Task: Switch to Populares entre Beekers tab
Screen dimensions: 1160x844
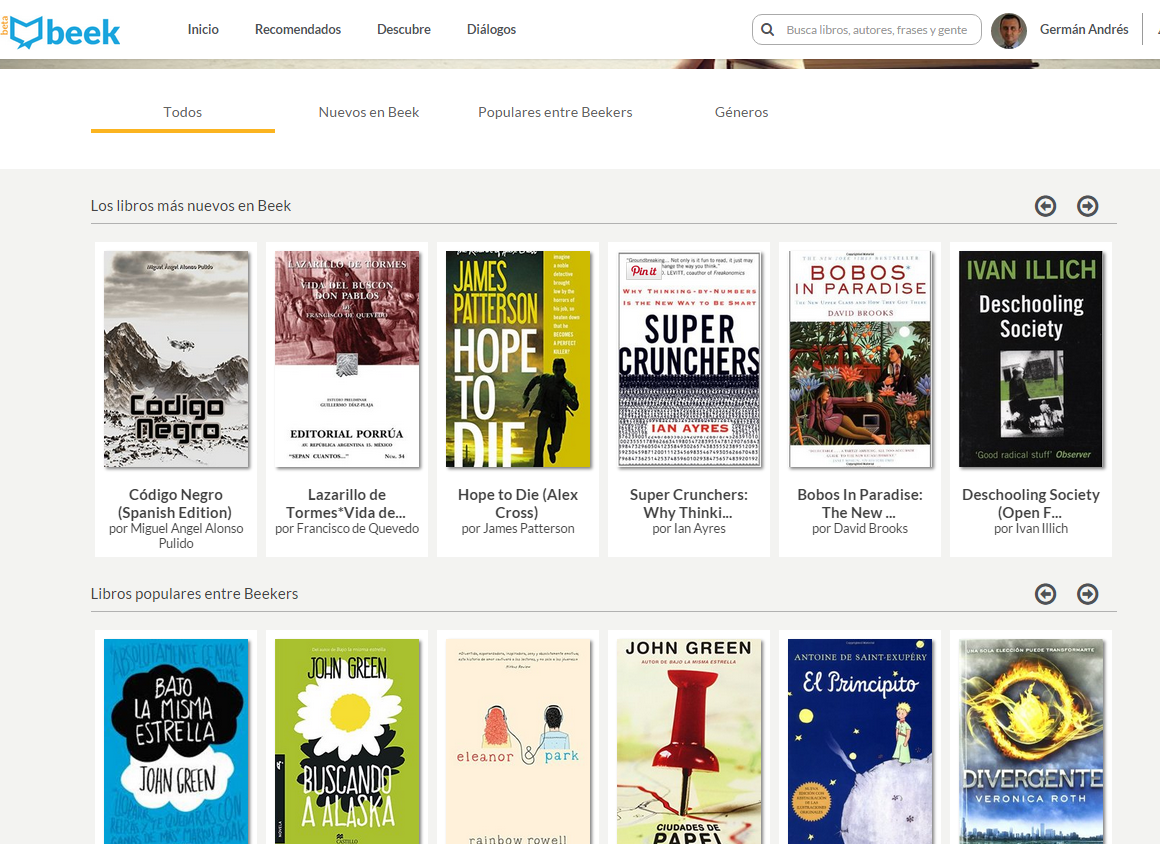Action: 555,112
